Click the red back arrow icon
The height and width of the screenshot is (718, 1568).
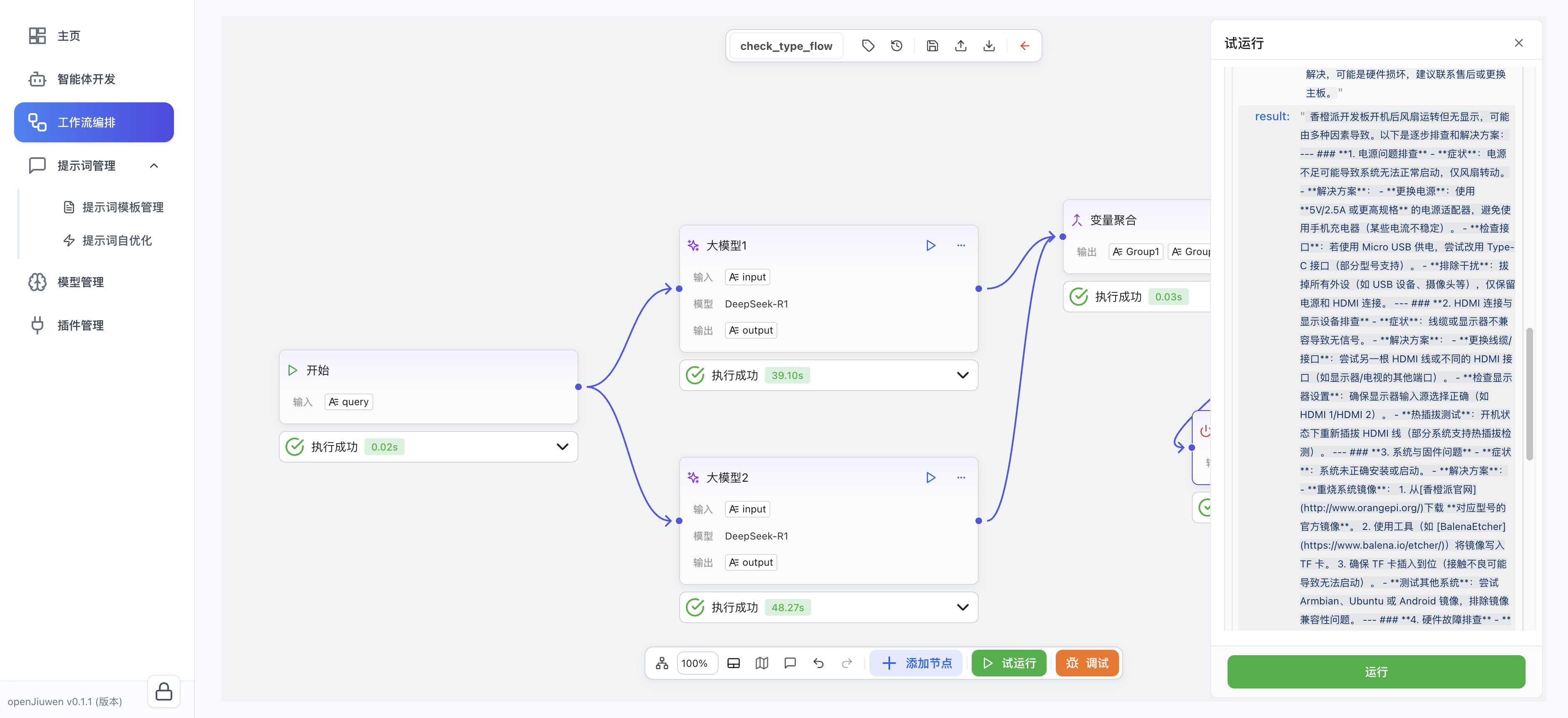click(1025, 46)
